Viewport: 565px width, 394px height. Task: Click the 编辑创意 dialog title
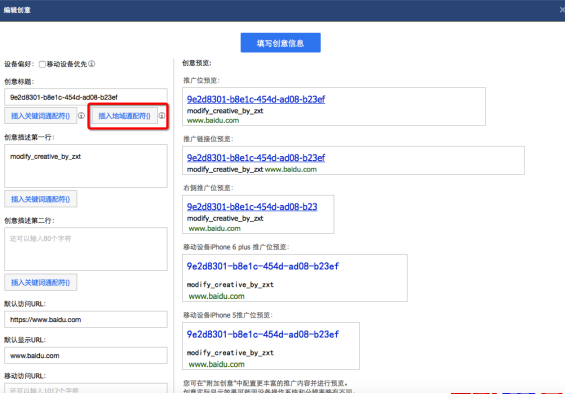tap(17, 10)
